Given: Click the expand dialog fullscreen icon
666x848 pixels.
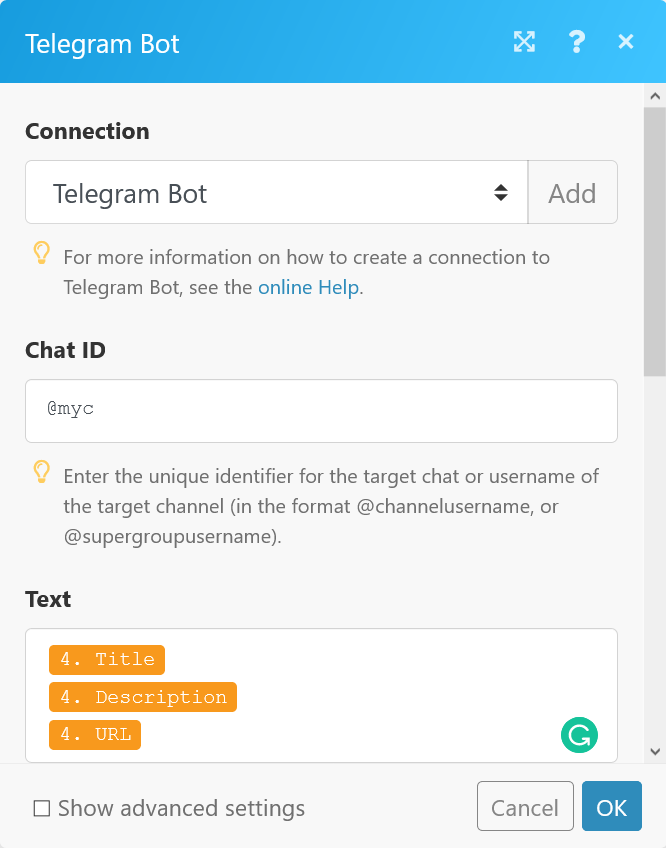Looking at the screenshot, I should click(x=524, y=42).
